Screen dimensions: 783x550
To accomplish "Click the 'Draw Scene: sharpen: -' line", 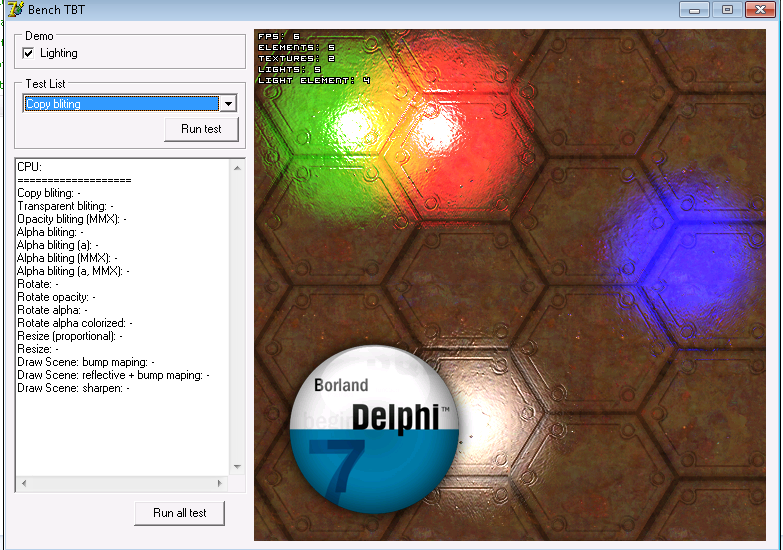I will pyautogui.click(x=73, y=388).
